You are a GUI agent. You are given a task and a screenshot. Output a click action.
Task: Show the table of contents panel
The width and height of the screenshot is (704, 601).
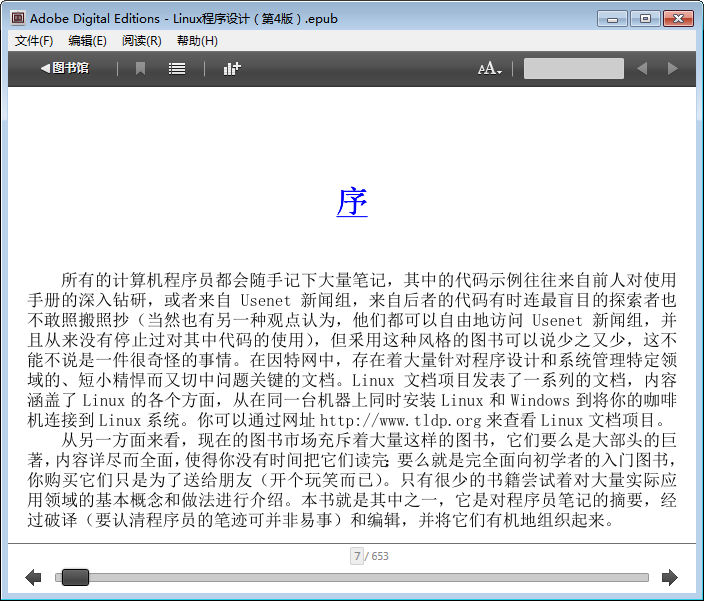[x=177, y=69]
